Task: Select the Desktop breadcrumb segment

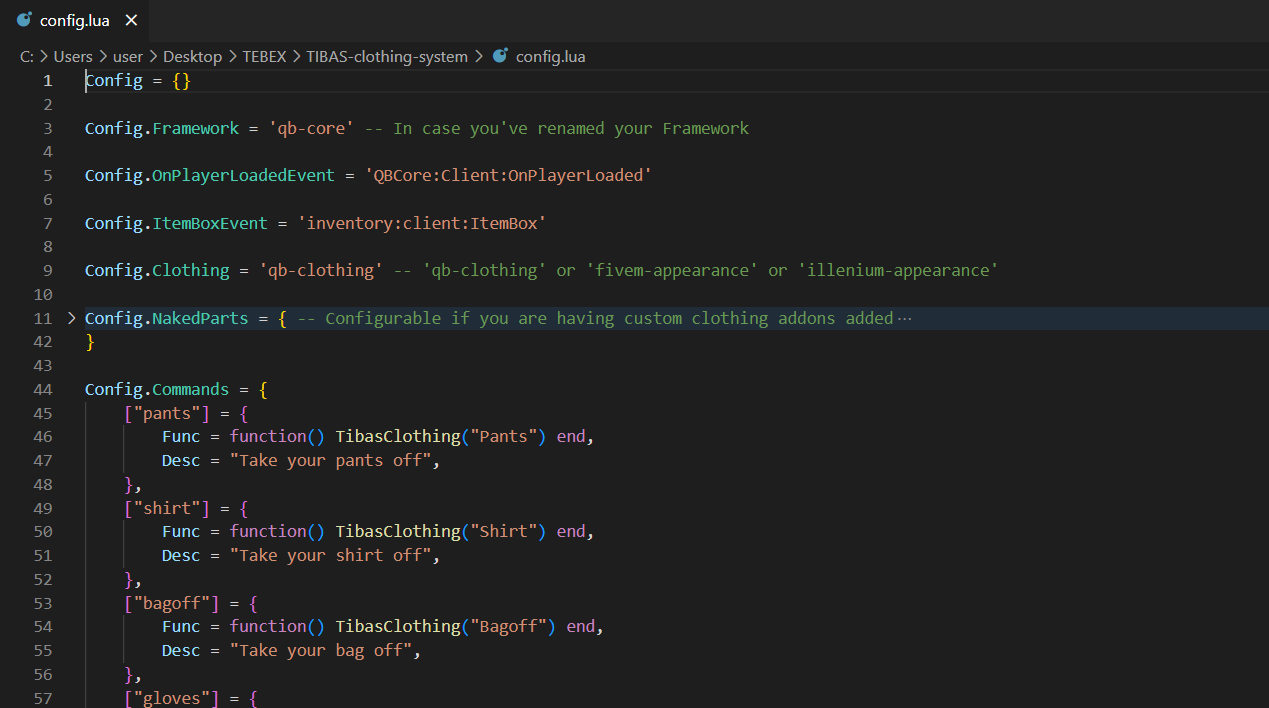Action: [192, 56]
